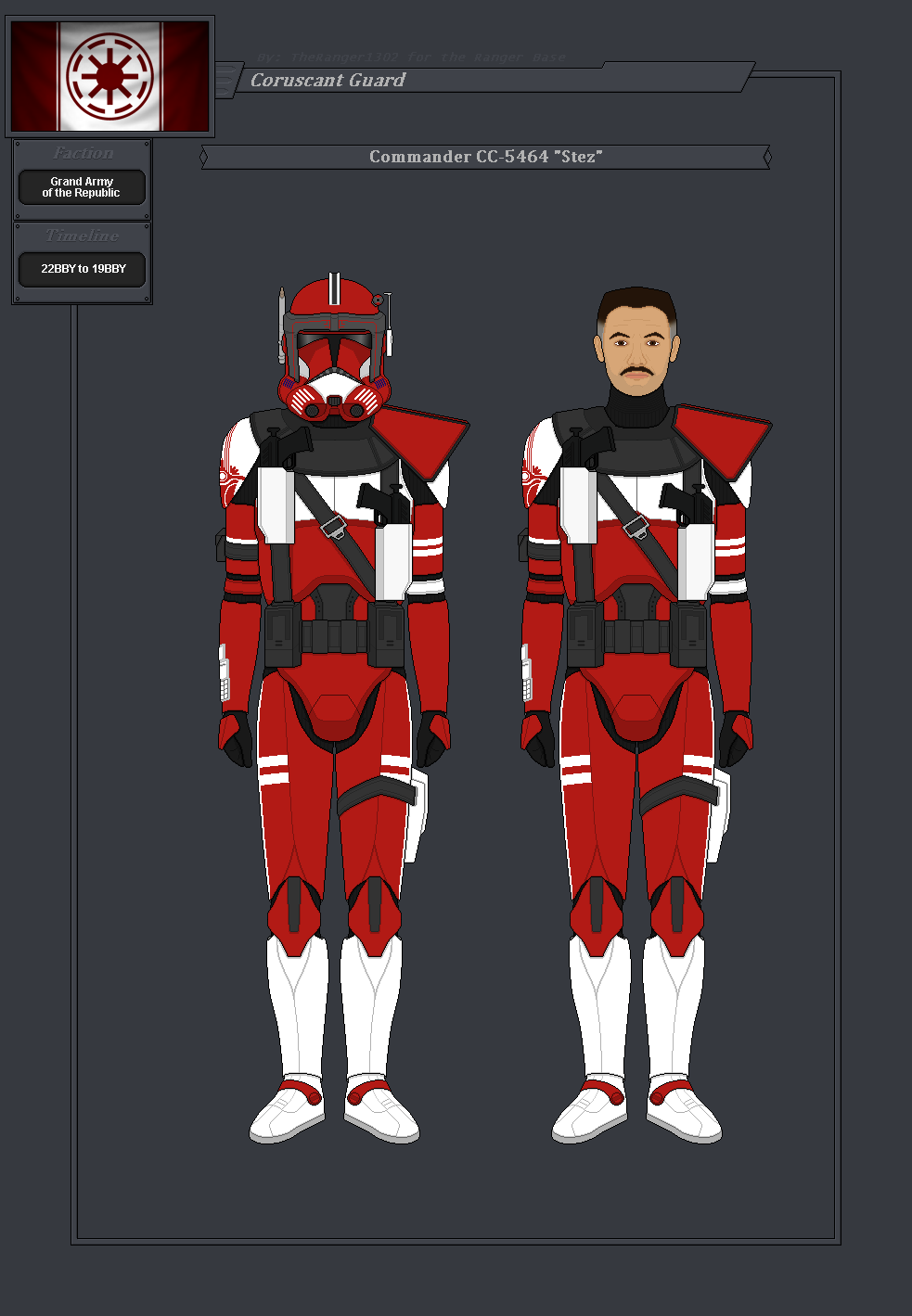This screenshot has height=1316, width=912.
Task: Click the 'Coruscant Guard' title text
Action: [328, 81]
